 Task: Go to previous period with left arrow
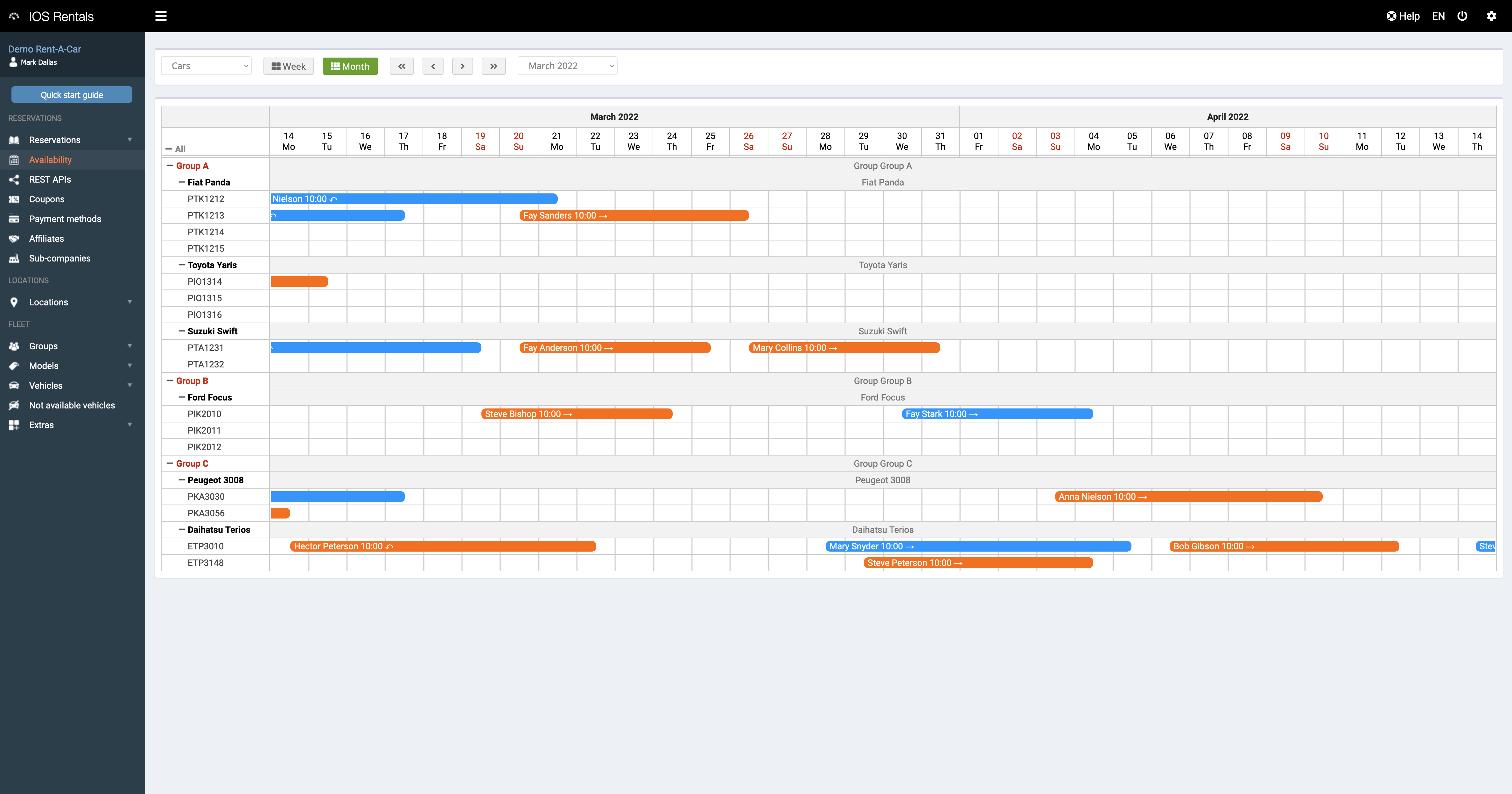point(433,66)
